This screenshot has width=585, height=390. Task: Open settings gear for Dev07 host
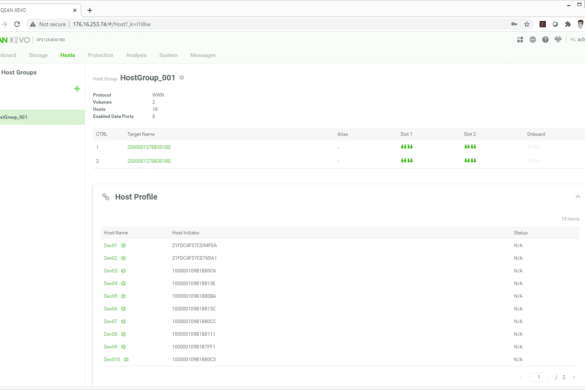tap(123, 322)
